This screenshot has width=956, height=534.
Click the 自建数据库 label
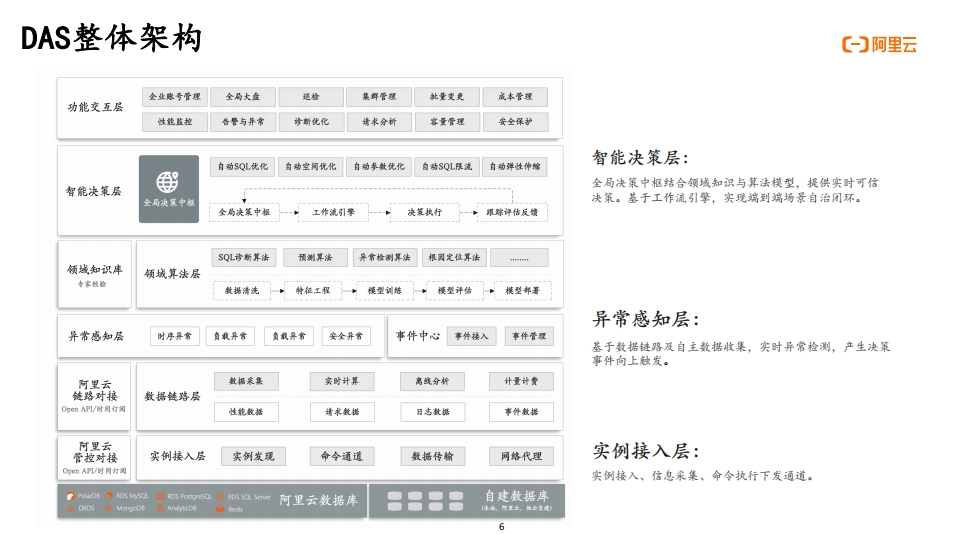pyautogui.click(x=517, y=496)
